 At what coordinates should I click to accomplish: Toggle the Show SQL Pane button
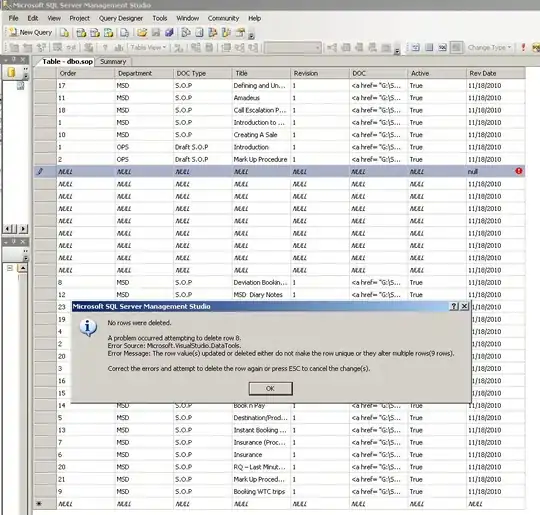[x=443, y=47]
